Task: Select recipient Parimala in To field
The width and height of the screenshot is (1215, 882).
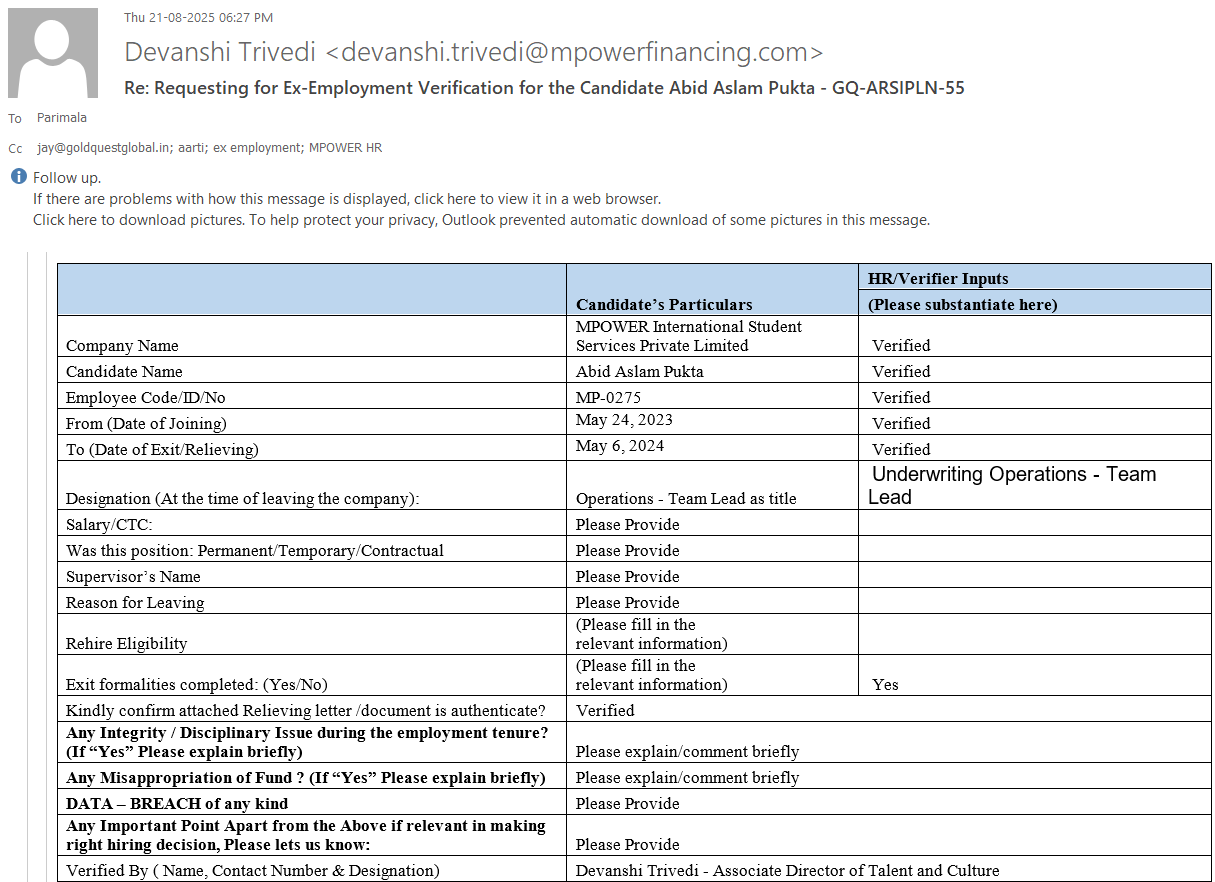Action: pos(62,117)
